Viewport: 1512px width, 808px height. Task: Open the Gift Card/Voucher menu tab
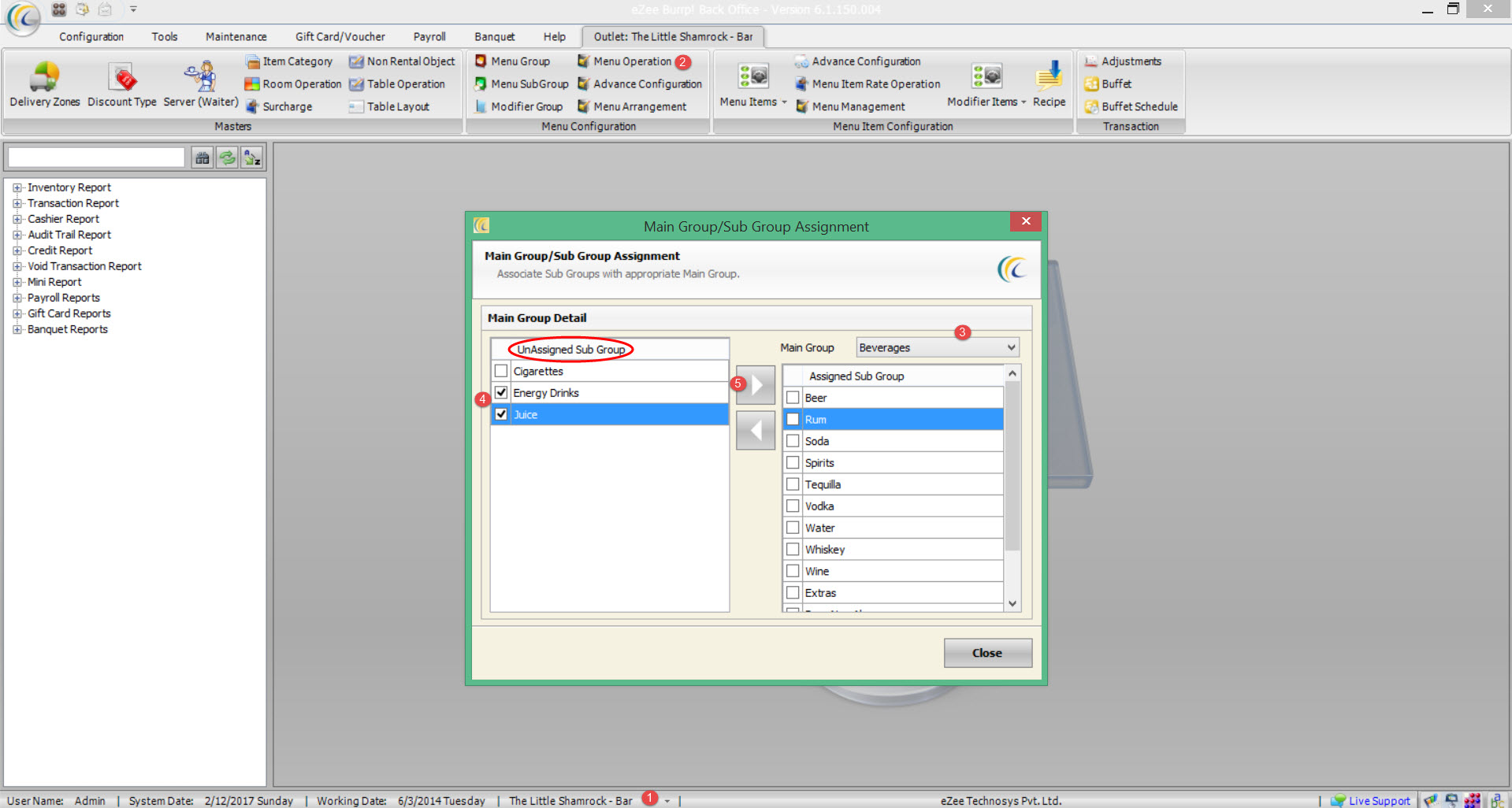(340, 37)
